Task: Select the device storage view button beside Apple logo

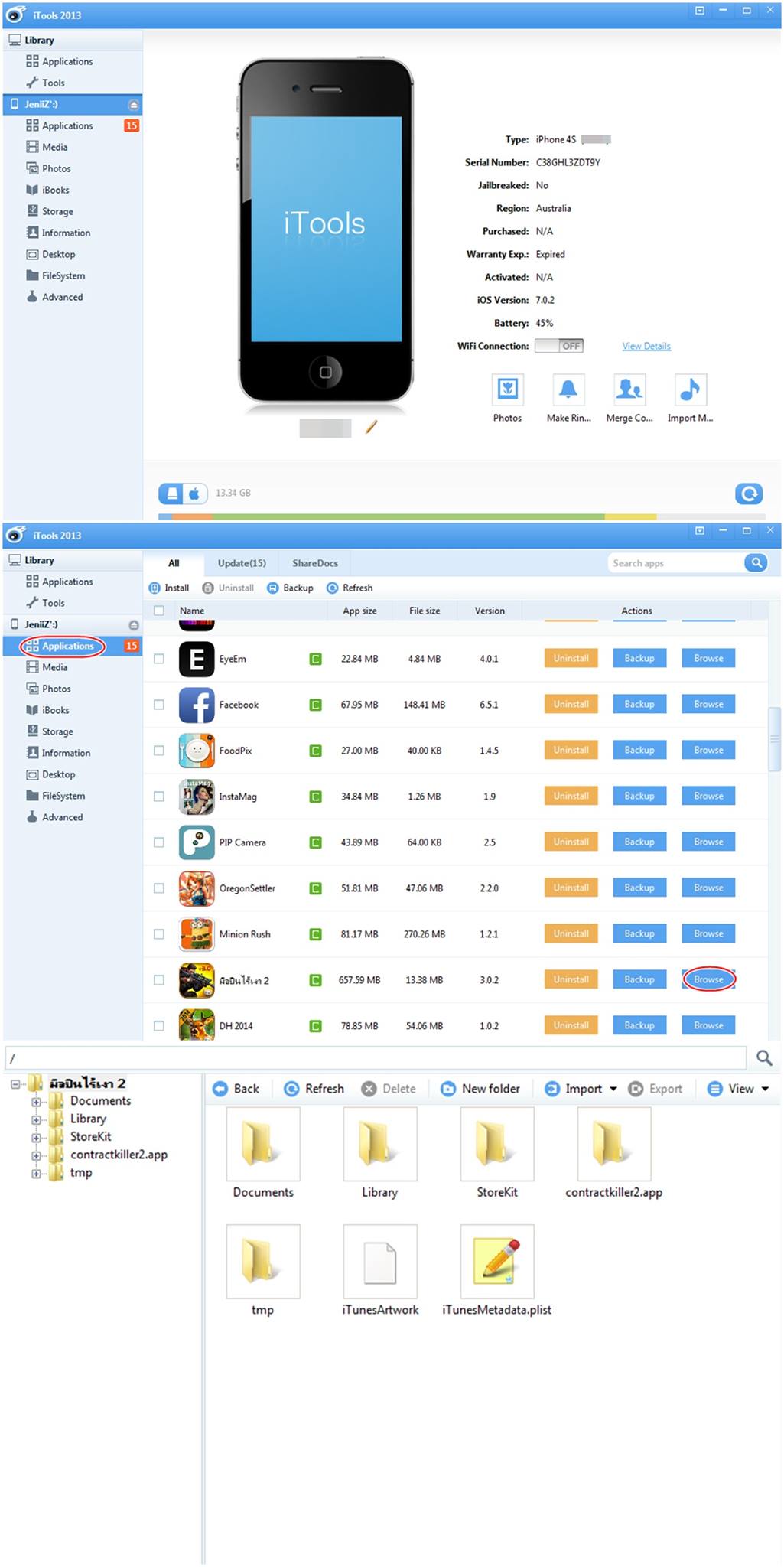Action: tap(172, 494)
